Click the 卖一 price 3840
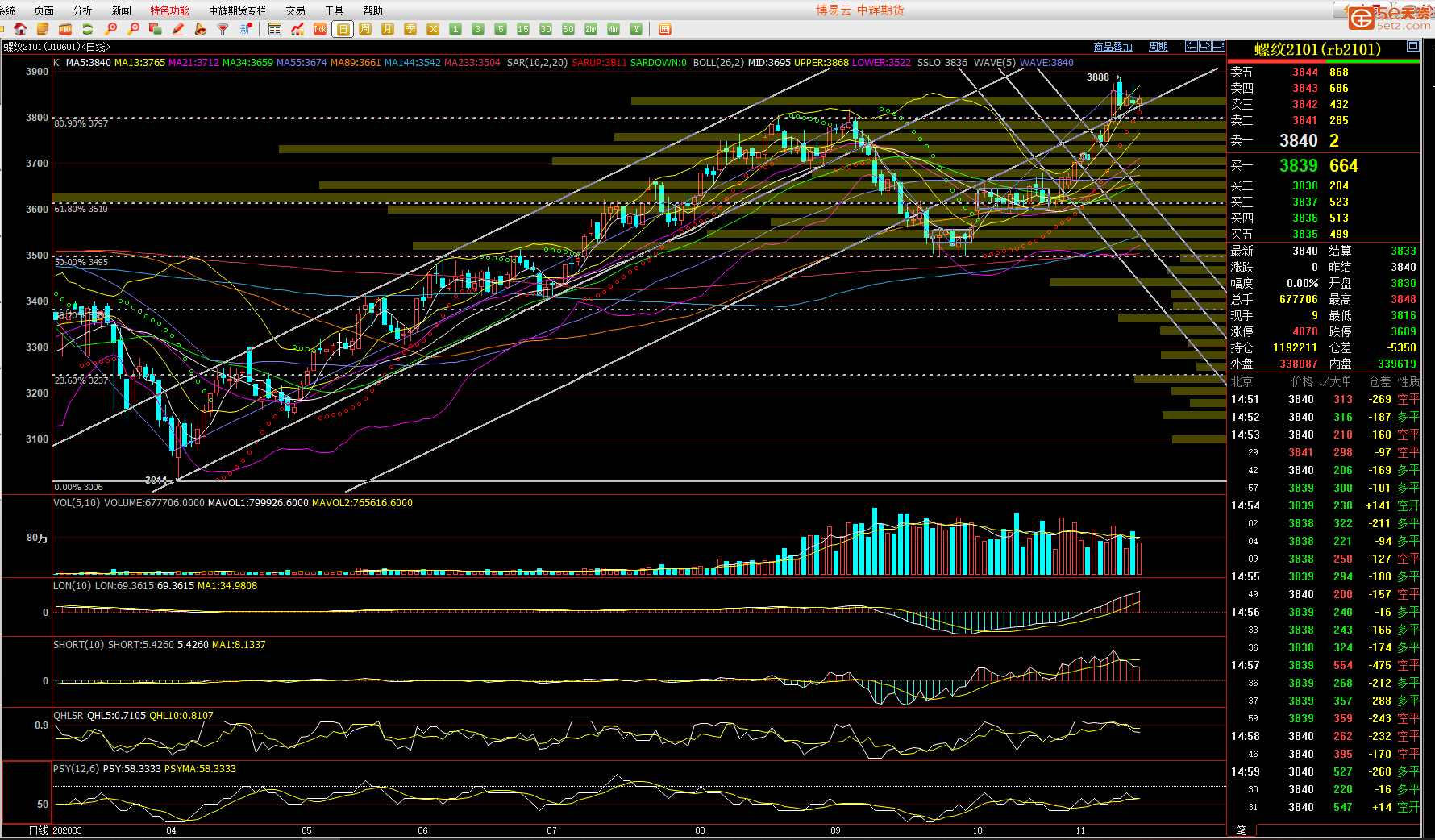The height and width of the screenshot is (840, 1435). tap(1299, 141)
